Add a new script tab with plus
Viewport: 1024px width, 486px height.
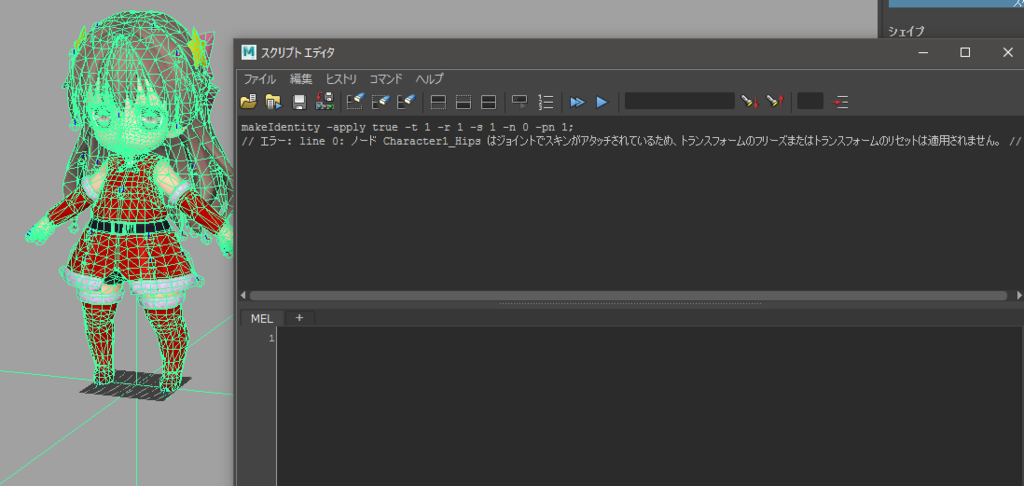coord(299,317)
